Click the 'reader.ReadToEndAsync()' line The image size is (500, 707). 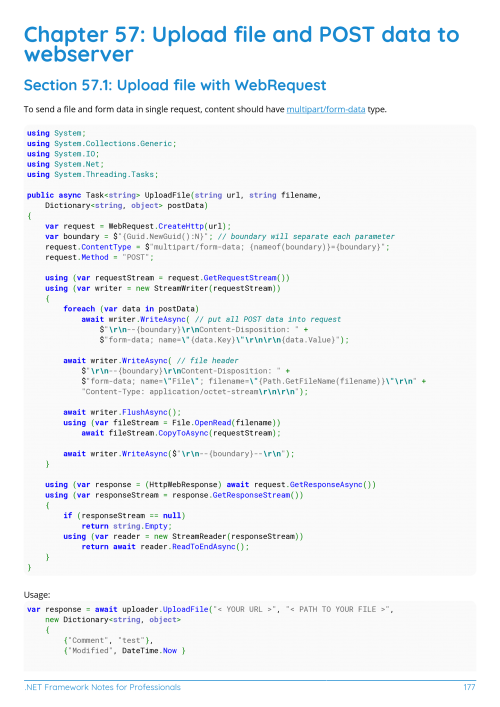[165, 547]
